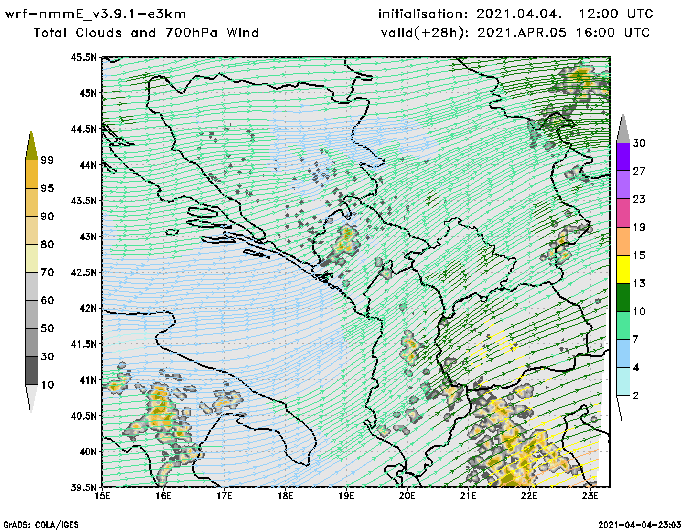Image resolution: width=700 pixels, height=530 pixels.
Task: Click the 43N latitude label
Action: [x=88, y=236]
